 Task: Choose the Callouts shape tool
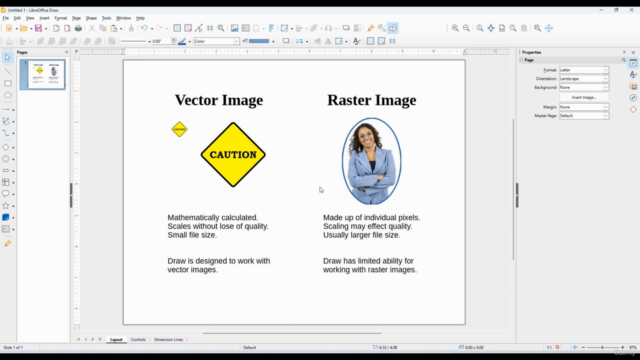6,194
